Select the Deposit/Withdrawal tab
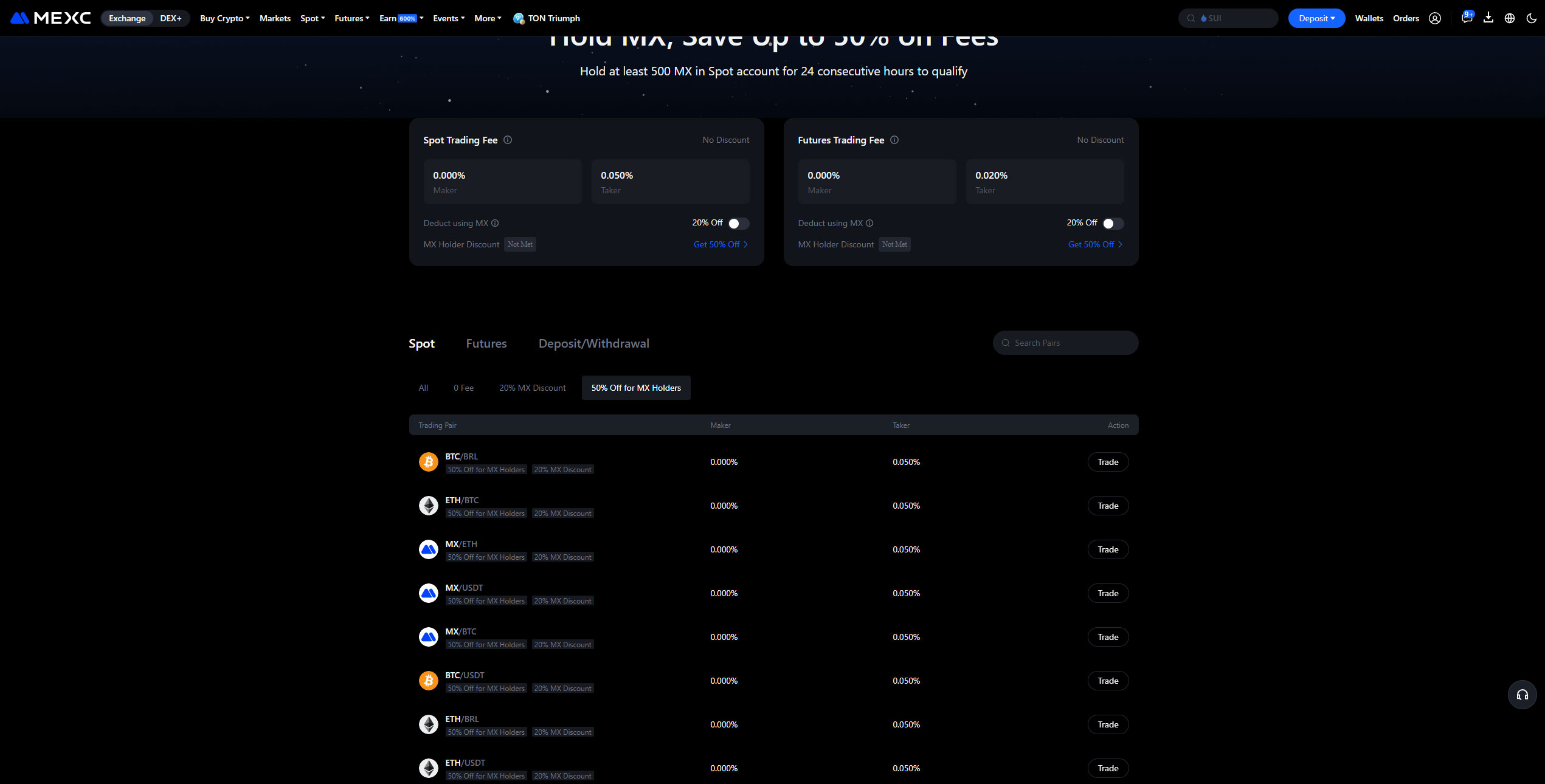This screenshot has height=784, width=1545. (x=594, y=343)
